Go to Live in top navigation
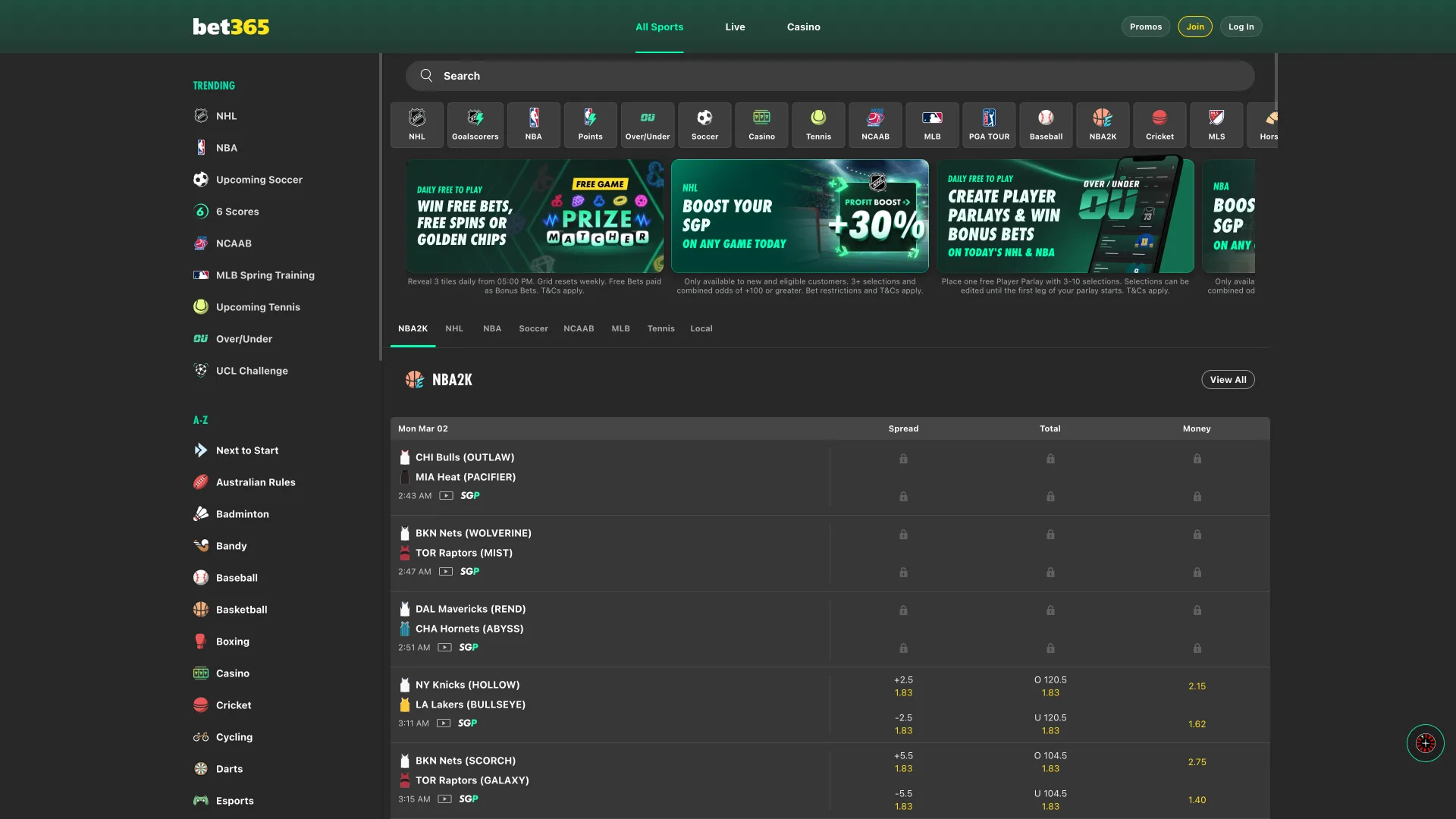The width and height of the screenshot is (1456, 819). 735,27
